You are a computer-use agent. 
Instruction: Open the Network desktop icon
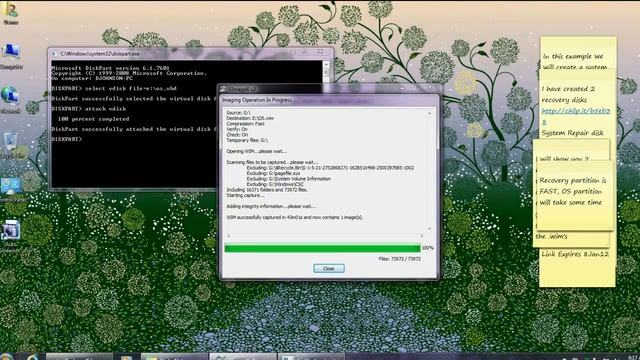pyautogui.click(x=10, y=99)
